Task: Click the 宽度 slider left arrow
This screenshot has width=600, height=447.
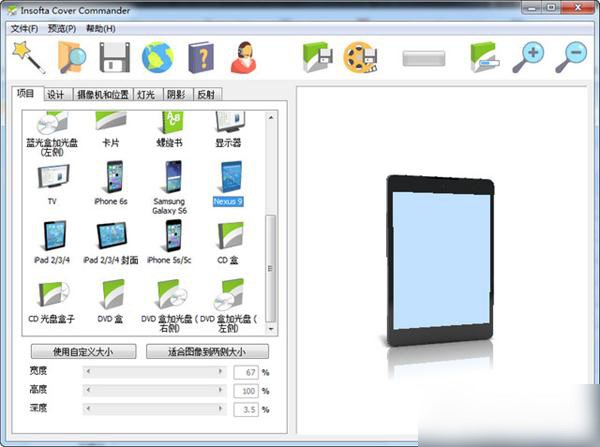Action: (88, 372)
